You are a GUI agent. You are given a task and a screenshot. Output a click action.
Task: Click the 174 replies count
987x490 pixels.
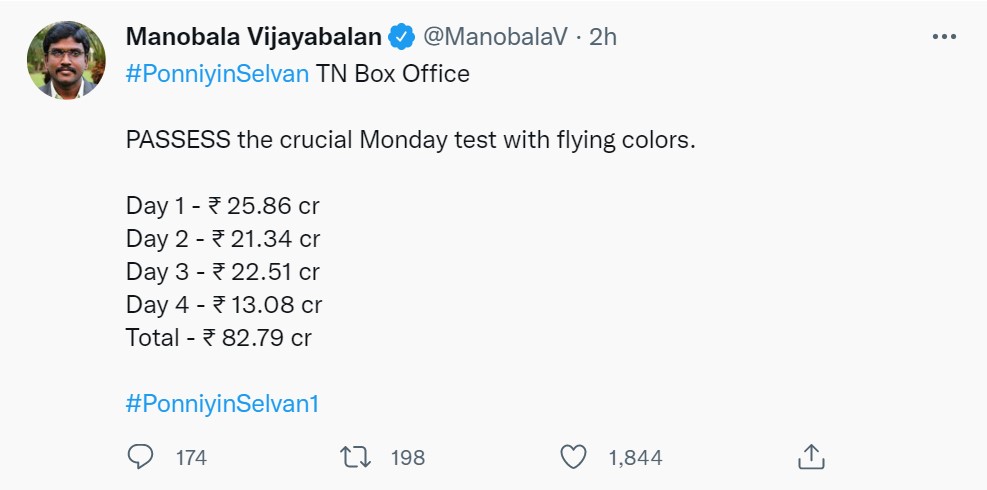click(x=191, y=458)
